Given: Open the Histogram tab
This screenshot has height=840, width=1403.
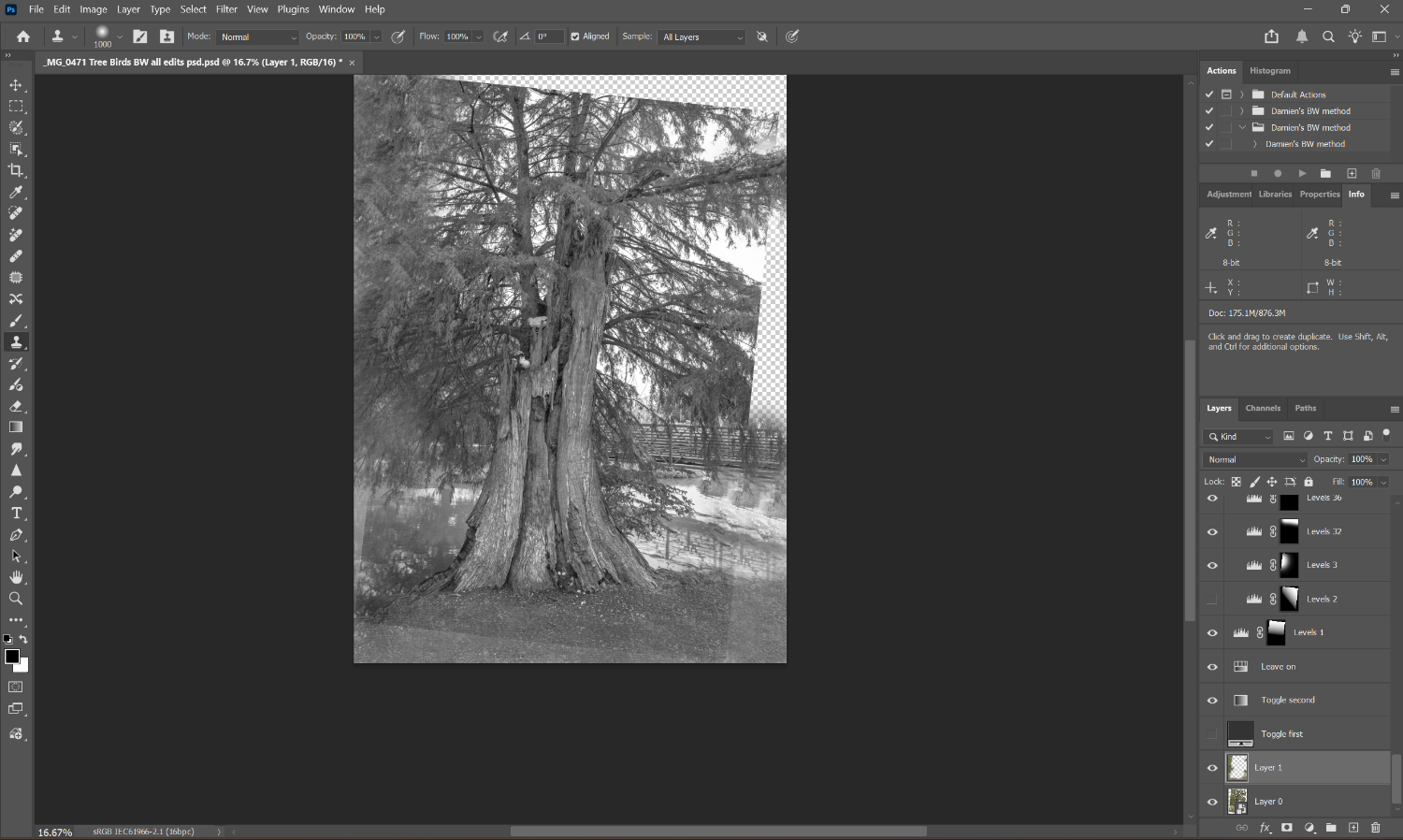Looking at the screenshot, I should (1269, 71).
